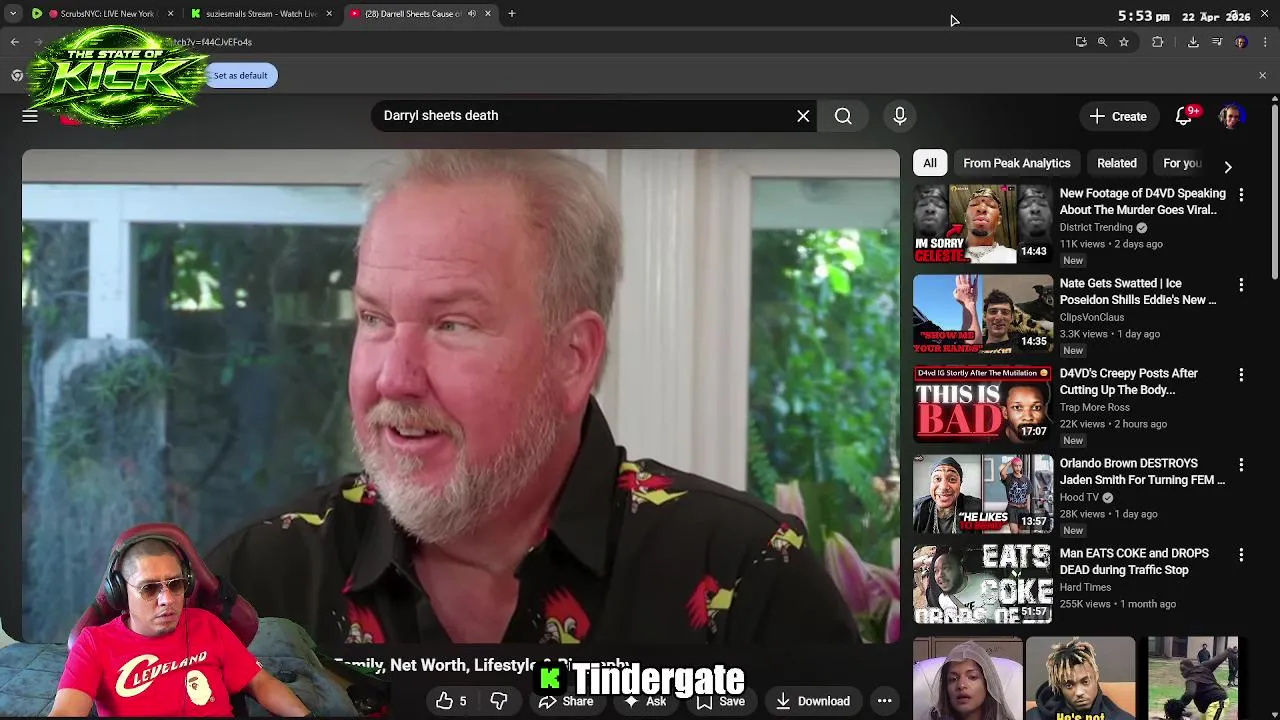Open options for Man EATS COKE video
The width and height of the screenshot is (1280, 720).
click(1241, 555)
